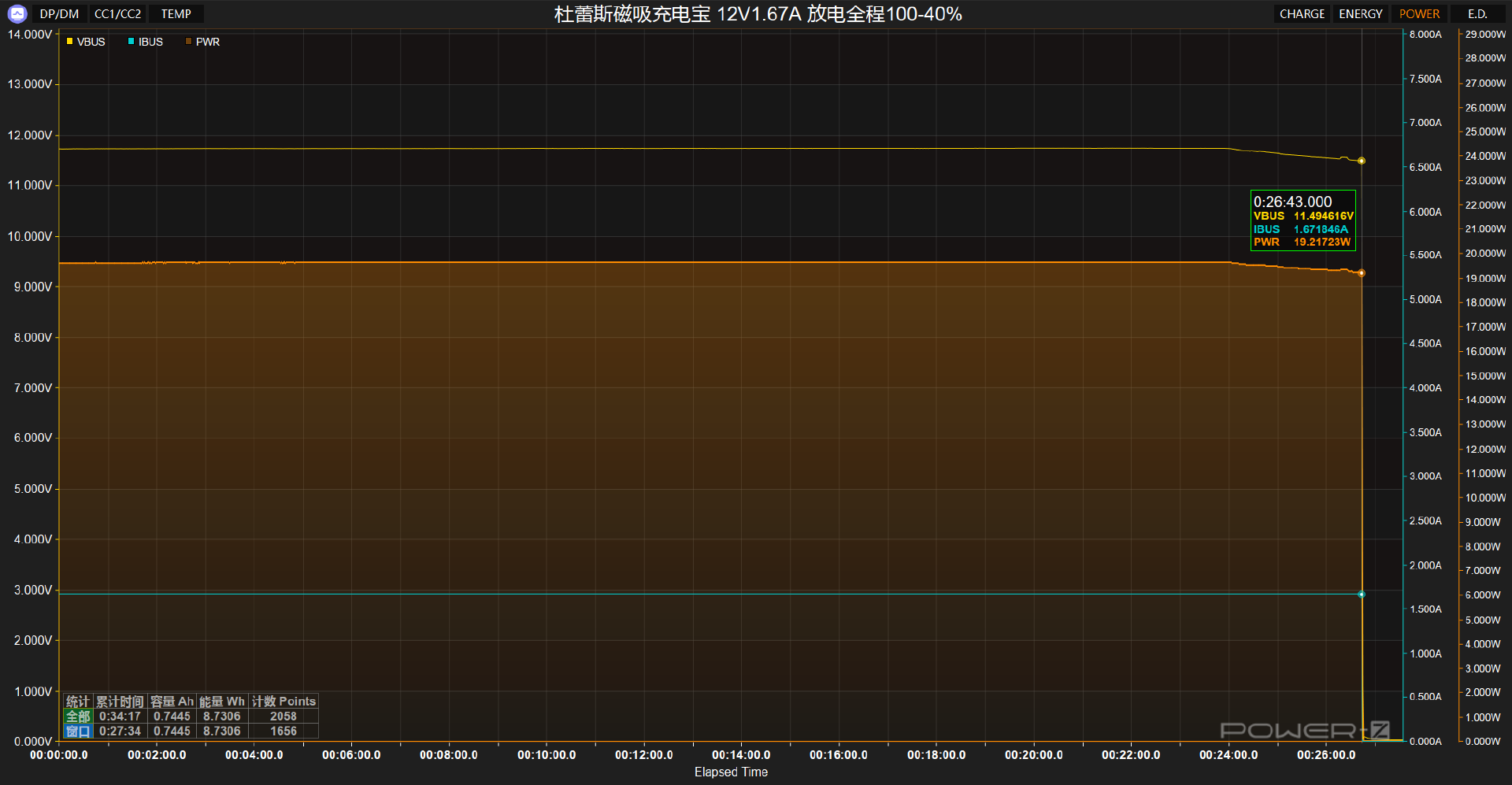Click the 00:12:00.0 time axis tick
1512x785 pixels.
[x=643, y=755]
